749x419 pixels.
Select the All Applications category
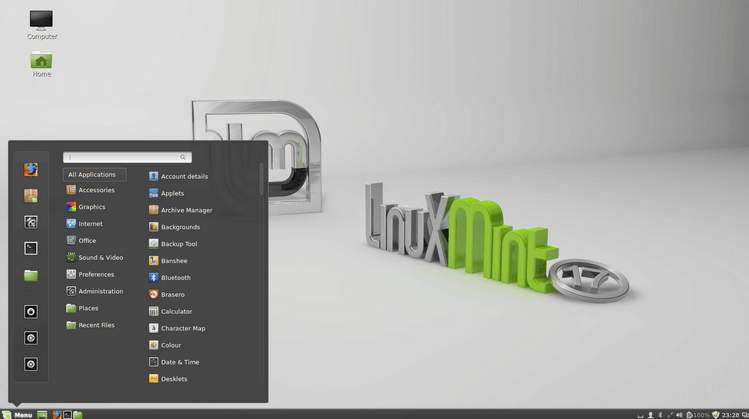pyautogui.click(x=95, y=175)
